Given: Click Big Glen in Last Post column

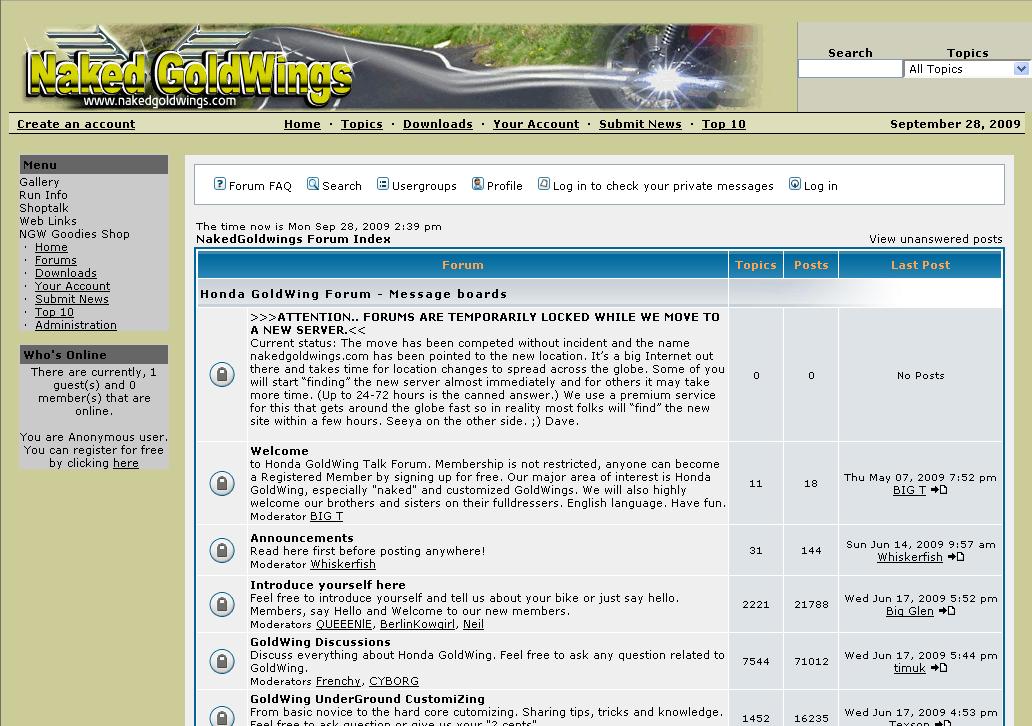Looking at the screenshot, I should coord(910,611).
